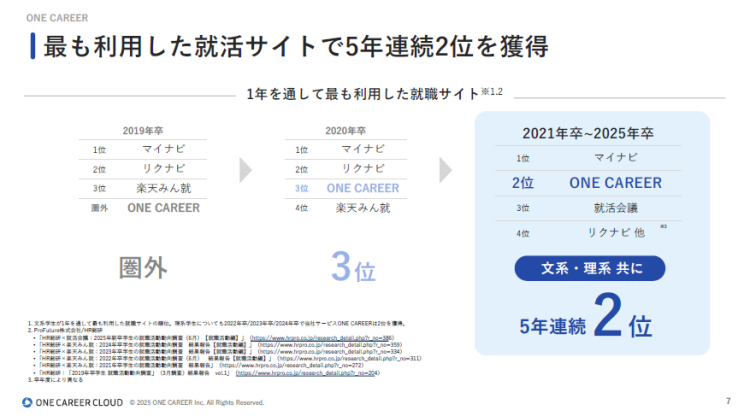Click ONE CAREER in the 圏外 row
This screenshot has width=750, height=416.
pyautogui.click(x=164, y=208)
